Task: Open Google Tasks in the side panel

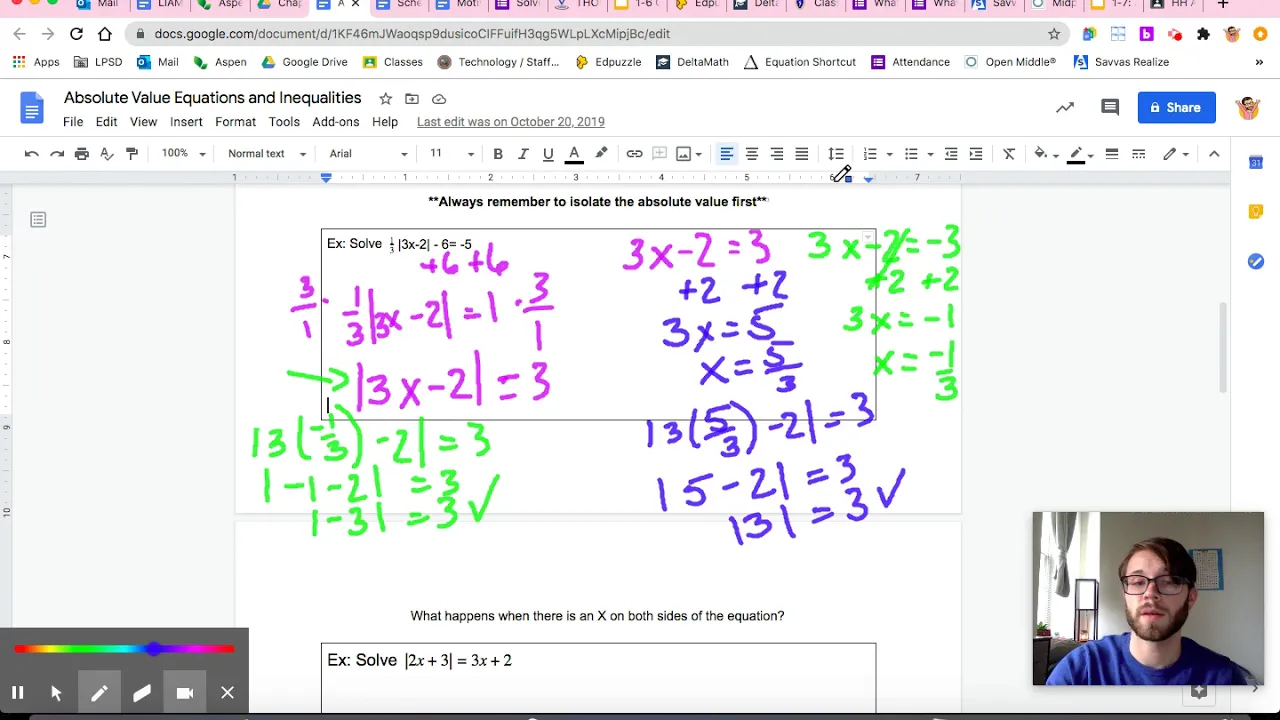Action: [1256, 262]
